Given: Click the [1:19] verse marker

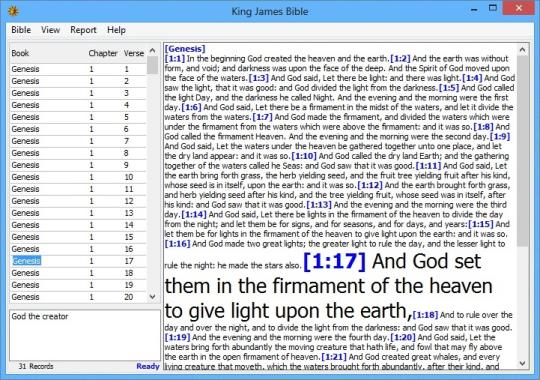Looking at the screenshot, I should (x=177, y=337).
